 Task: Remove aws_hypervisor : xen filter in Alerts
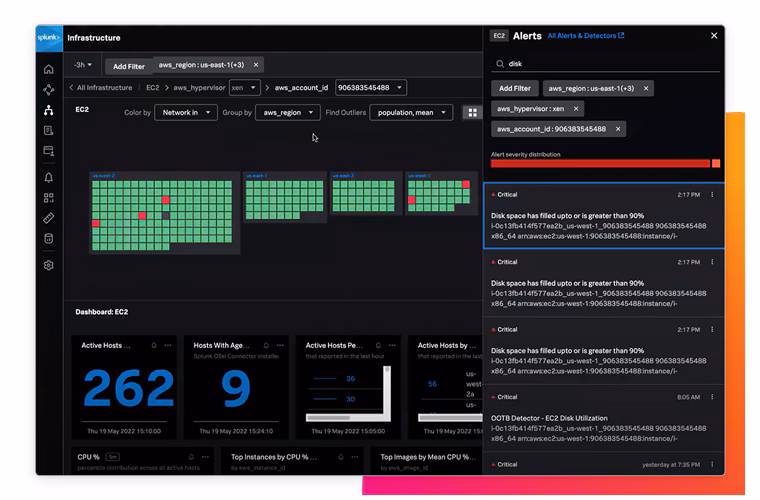point(574,108)
